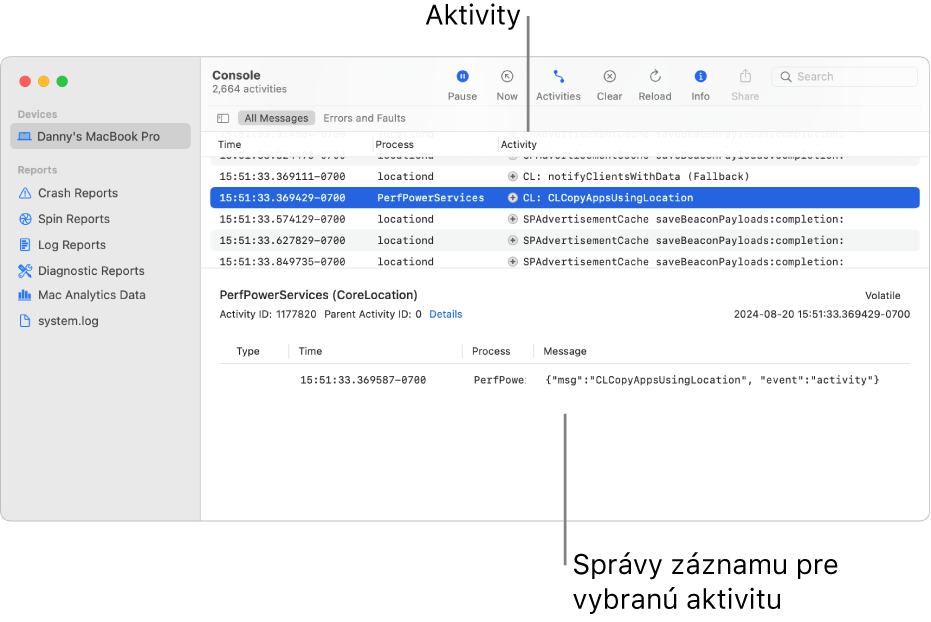Select Danny's MacBook Pro device

(x=100, y=137)
